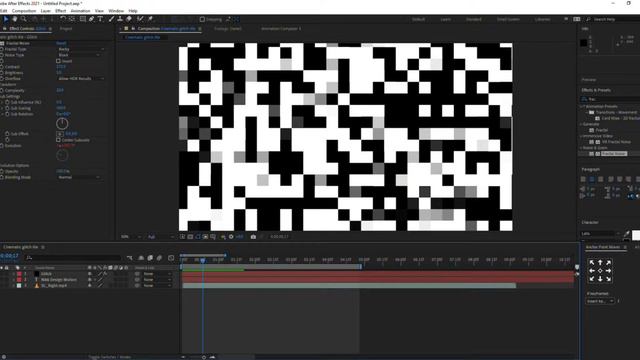Image resolution: width=640 pixels, height=360 pixels.
Task: Click the graph editor icon in timeline
Action: [x=171, y=258]
